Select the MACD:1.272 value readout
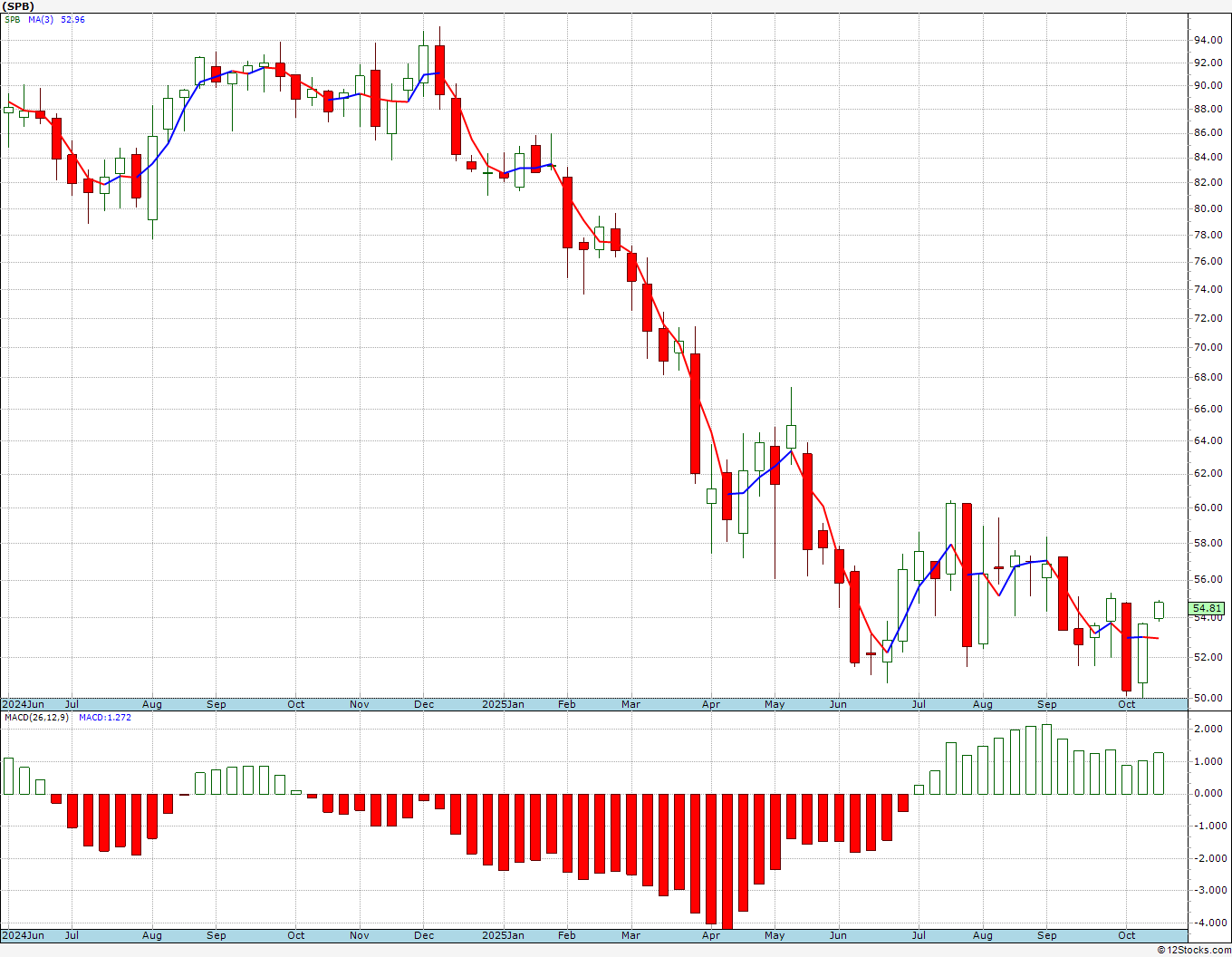 click(x=104, y=718)
